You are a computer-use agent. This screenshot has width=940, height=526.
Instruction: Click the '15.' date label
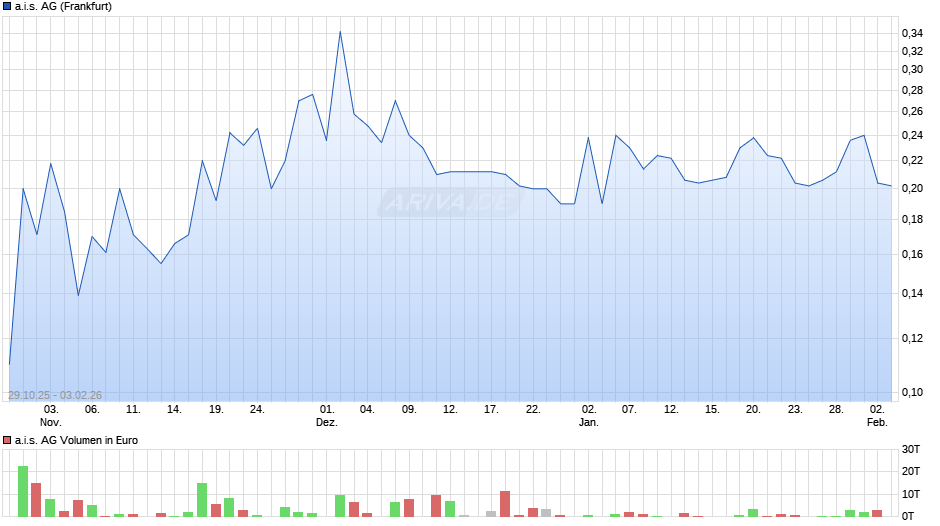tap(712, 410)
